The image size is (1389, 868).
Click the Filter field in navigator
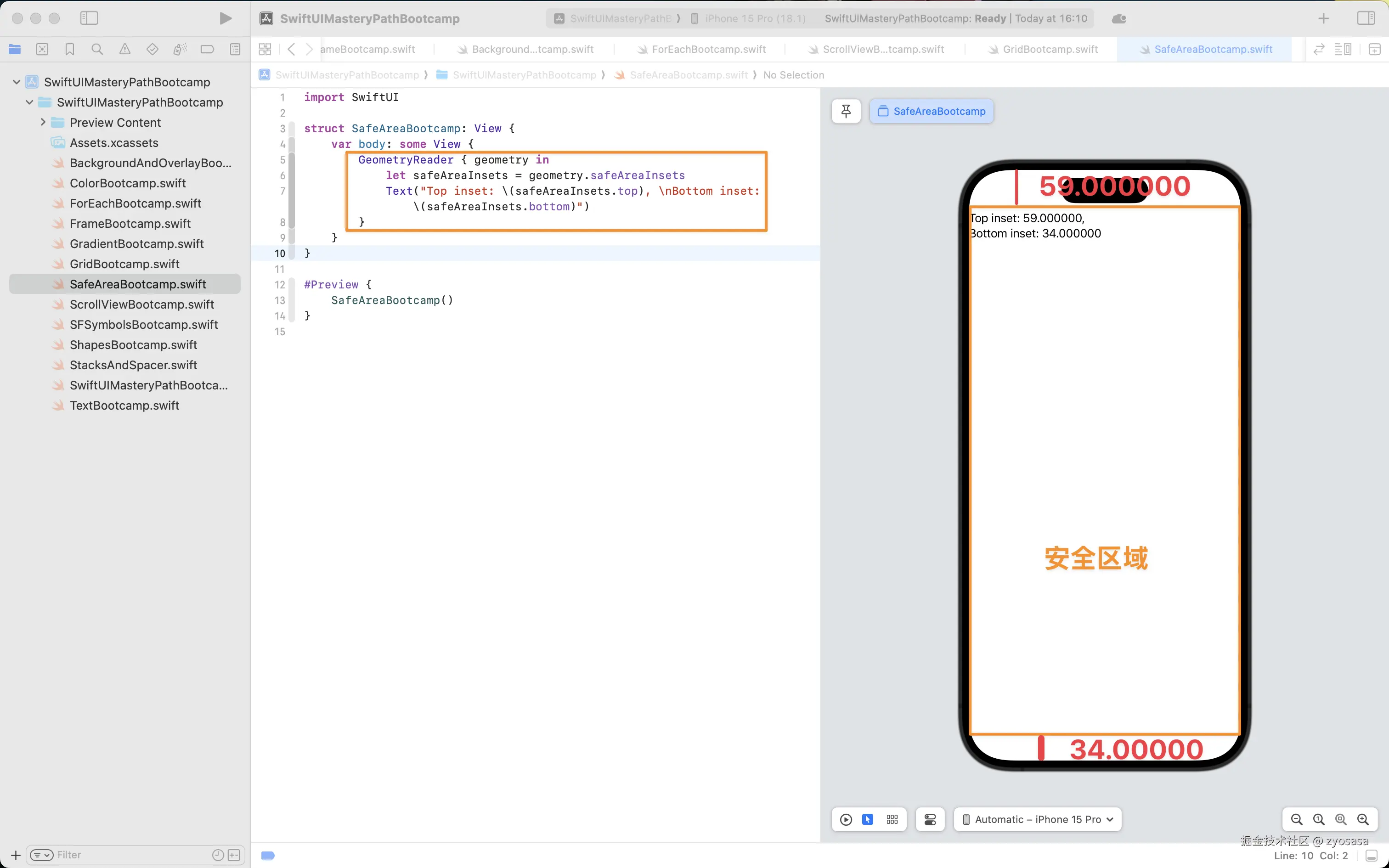click(132, 855)
